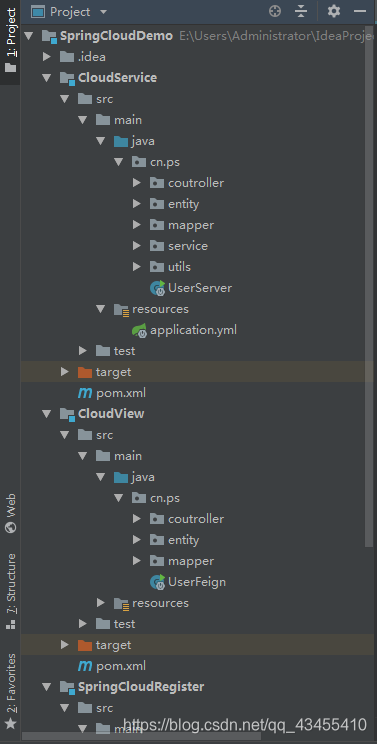377x744 pixels.
Task: Select the UserServer class name
Action: (200, 288)
